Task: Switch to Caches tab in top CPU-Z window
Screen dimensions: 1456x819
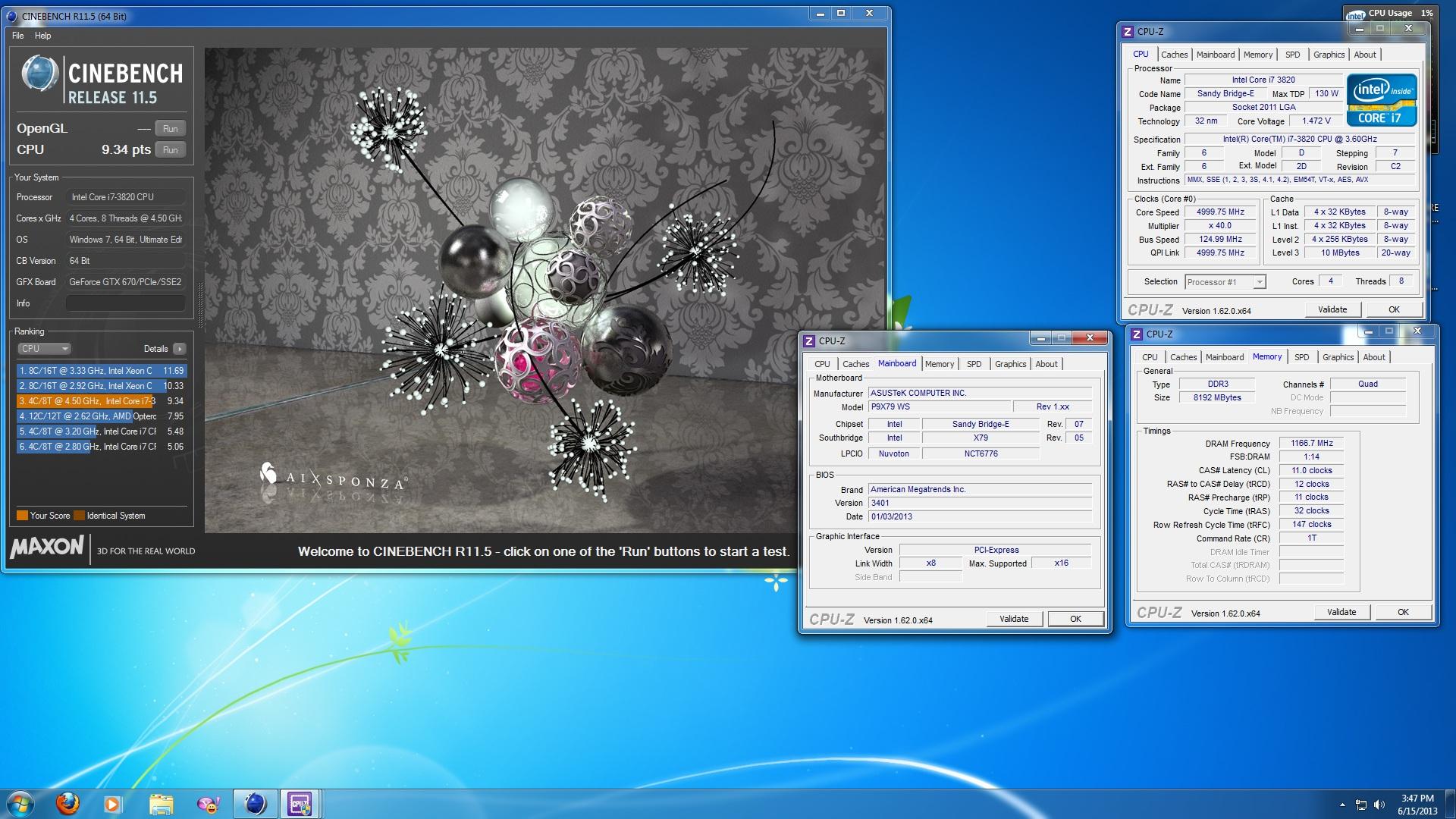Action: 1174,55
